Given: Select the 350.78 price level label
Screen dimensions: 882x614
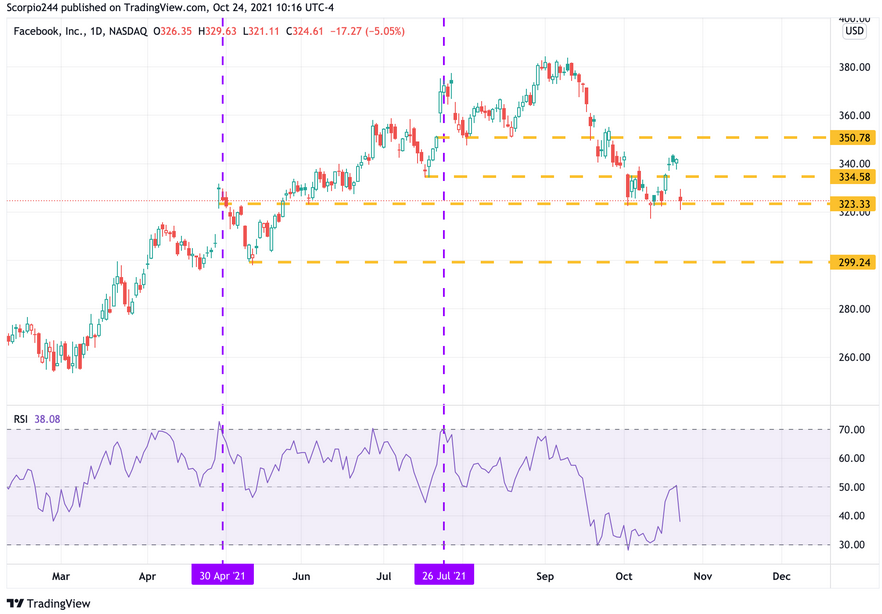Looking at the screenshot, I should [x=853, y=138].
